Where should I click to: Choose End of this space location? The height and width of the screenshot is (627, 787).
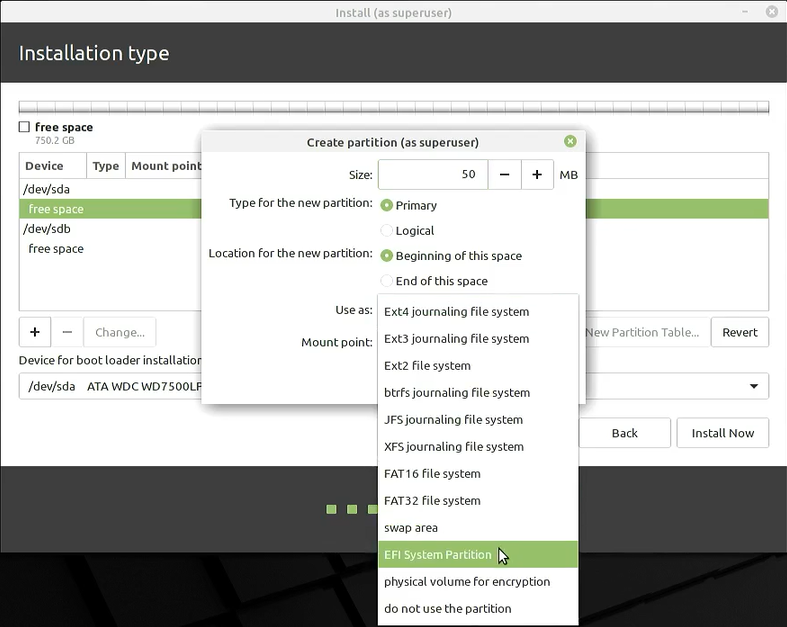tap(387, 281)
